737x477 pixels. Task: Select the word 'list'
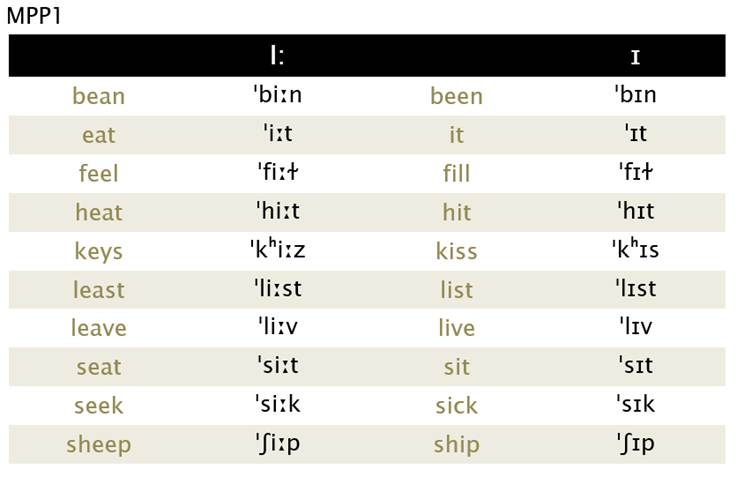pyautogui.click(x=456, y=290)
